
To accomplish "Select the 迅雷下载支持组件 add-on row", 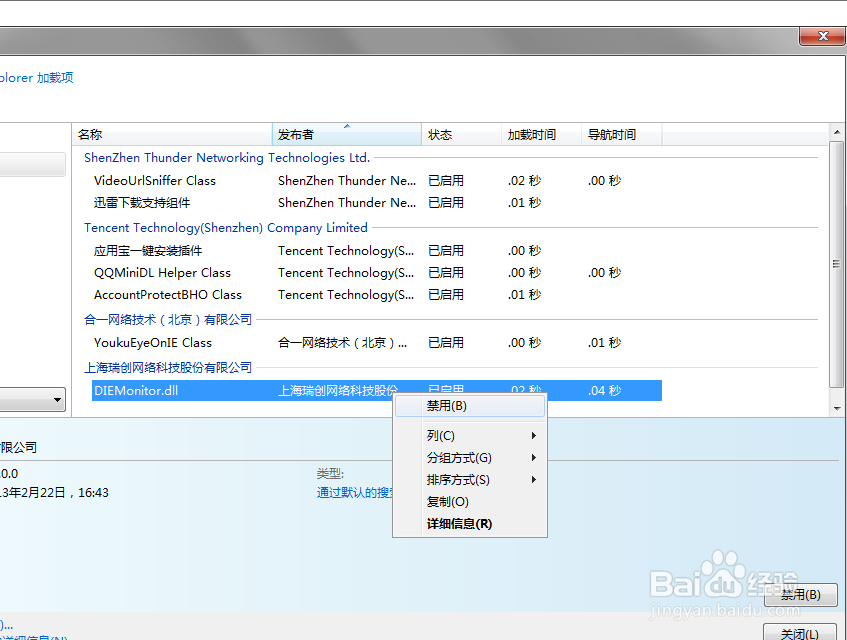I will tap(377, 203).
